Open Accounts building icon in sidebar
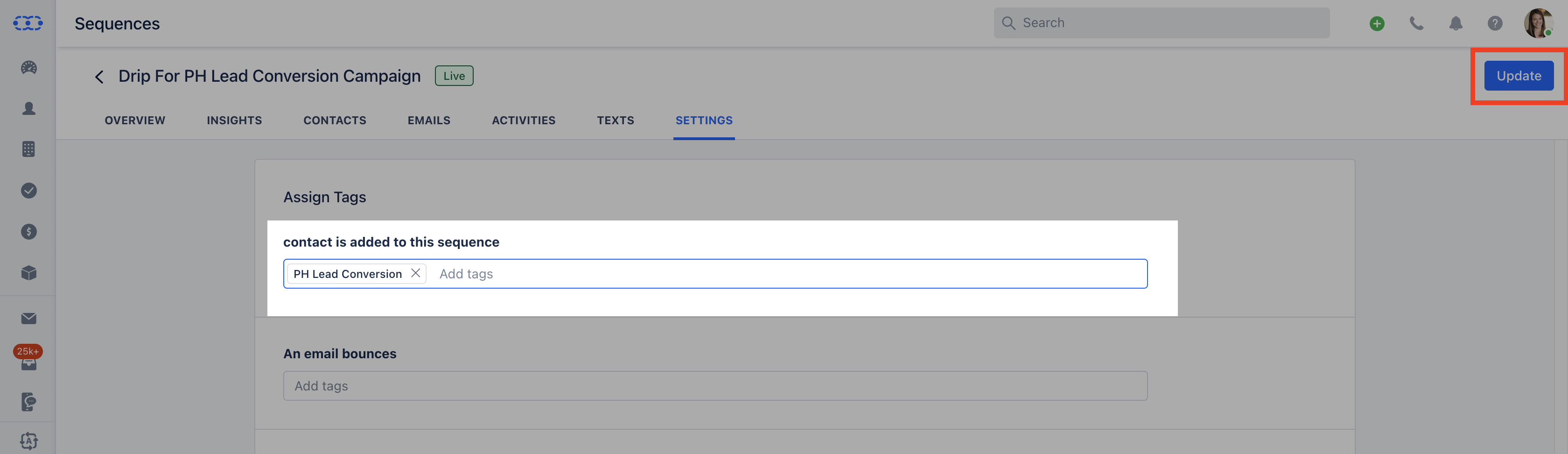 pyautogui.click(x=28, y=149)
